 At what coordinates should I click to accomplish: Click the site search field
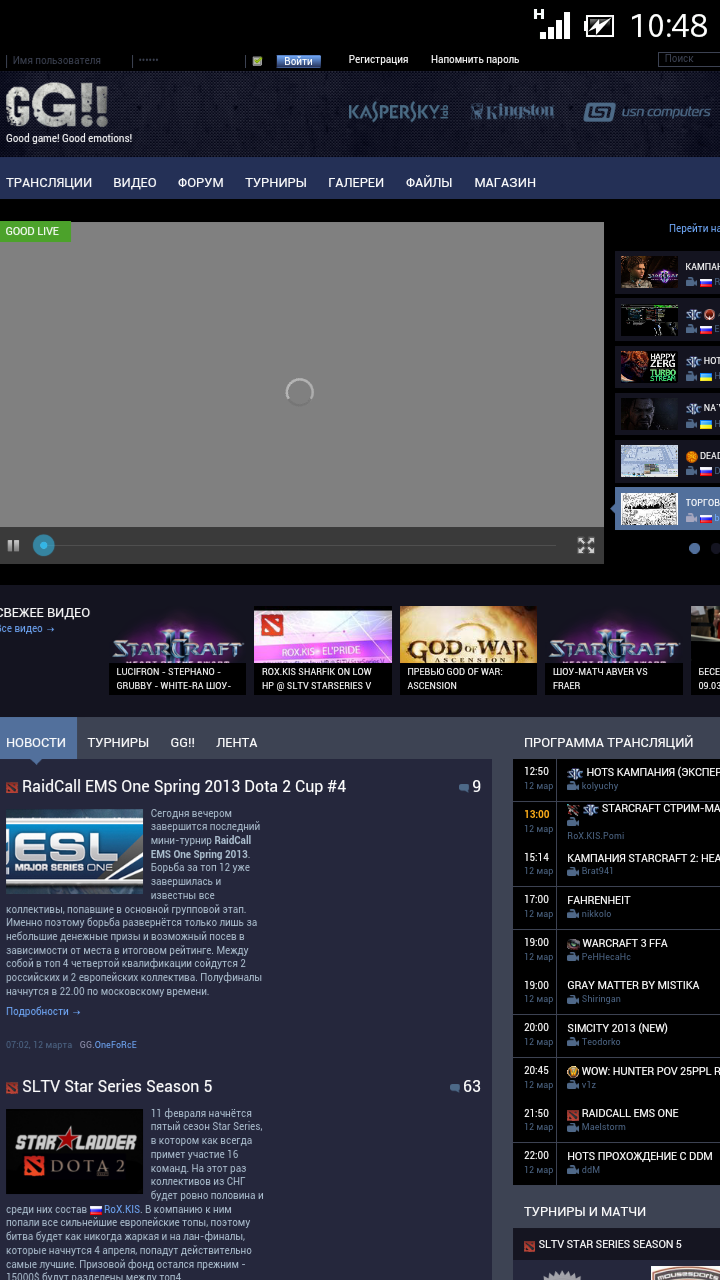click(690, 59)
